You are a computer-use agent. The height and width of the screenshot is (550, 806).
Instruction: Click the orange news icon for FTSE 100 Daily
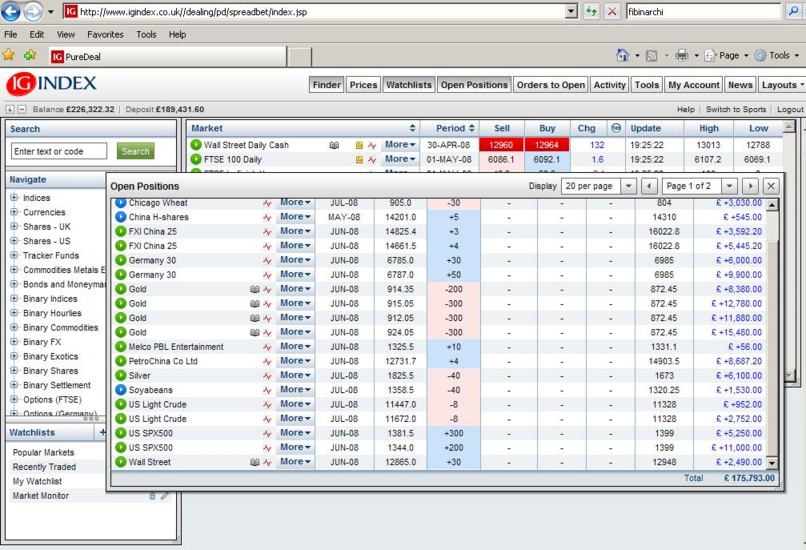pyautogui.click(x=359, y=160)
